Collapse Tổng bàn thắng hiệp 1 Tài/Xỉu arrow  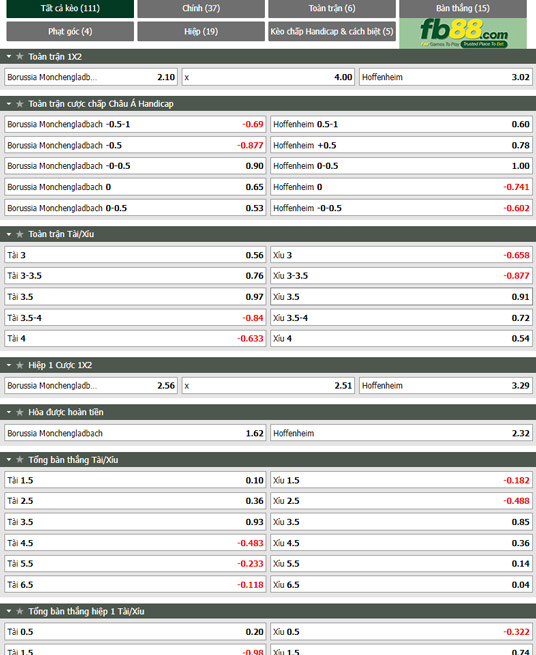click(x=9, y=611)
